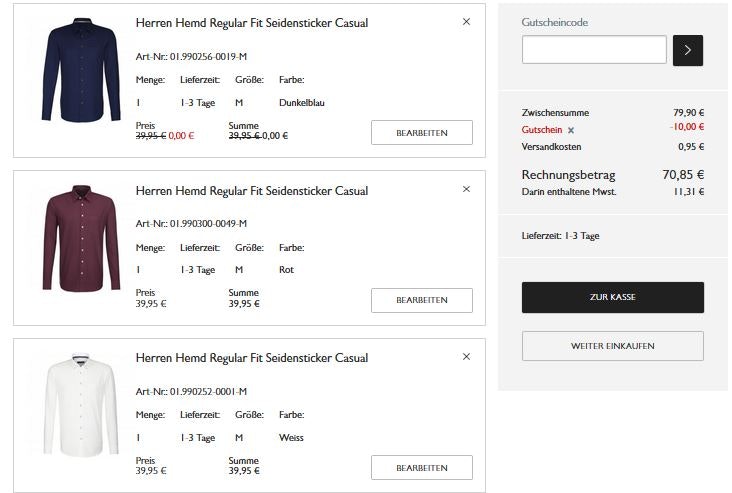Proceed with Zur Kasse button

tap(612, 297)
